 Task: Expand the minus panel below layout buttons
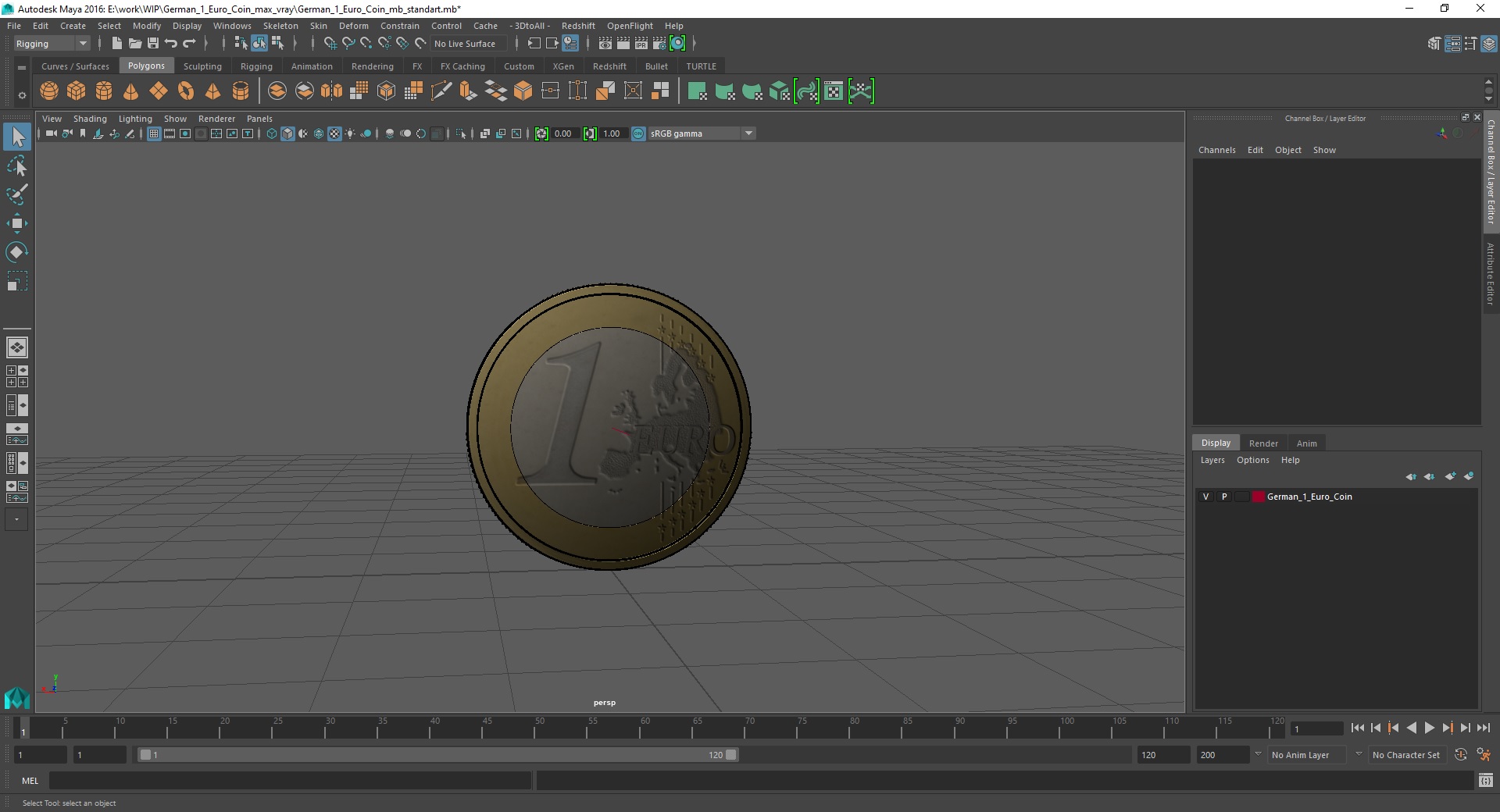coord(16,519)
